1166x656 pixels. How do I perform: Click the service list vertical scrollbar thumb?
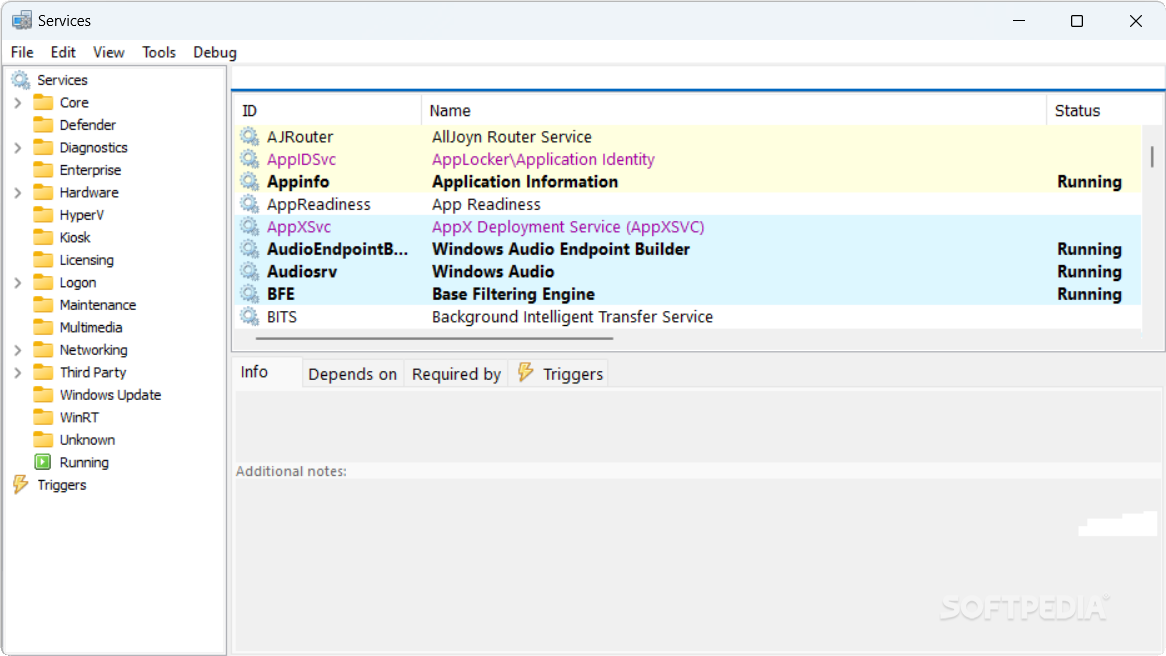1152,156
